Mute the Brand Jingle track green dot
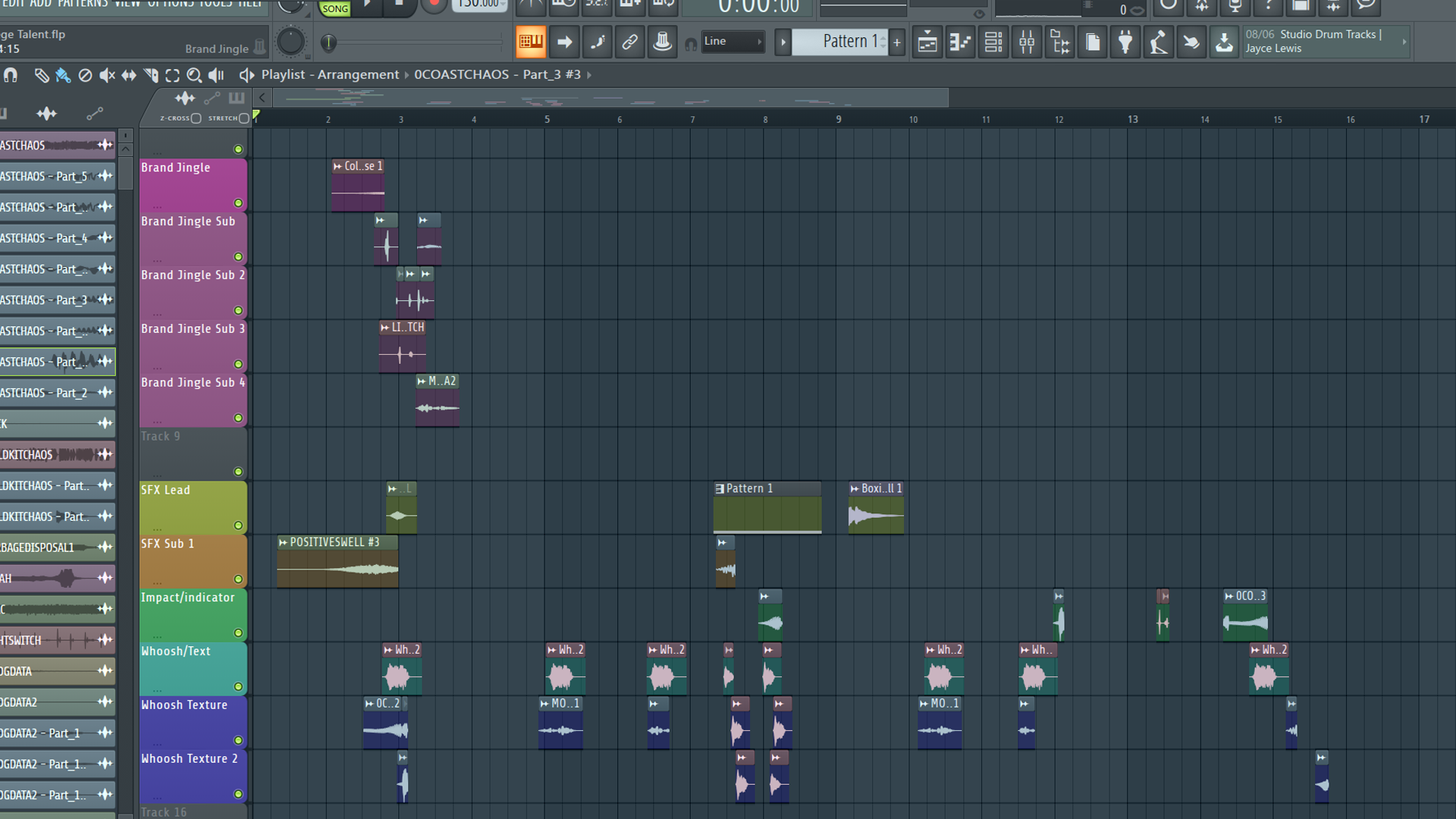 click(x=238, y=203)
